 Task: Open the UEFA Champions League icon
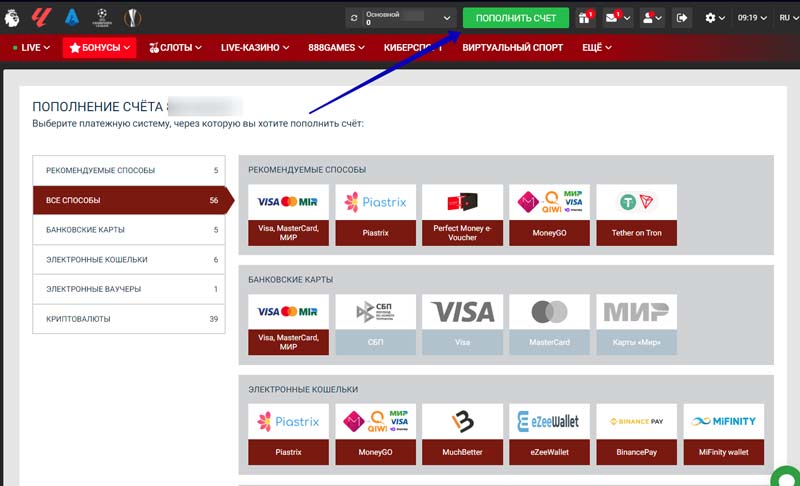pos(101,17)
